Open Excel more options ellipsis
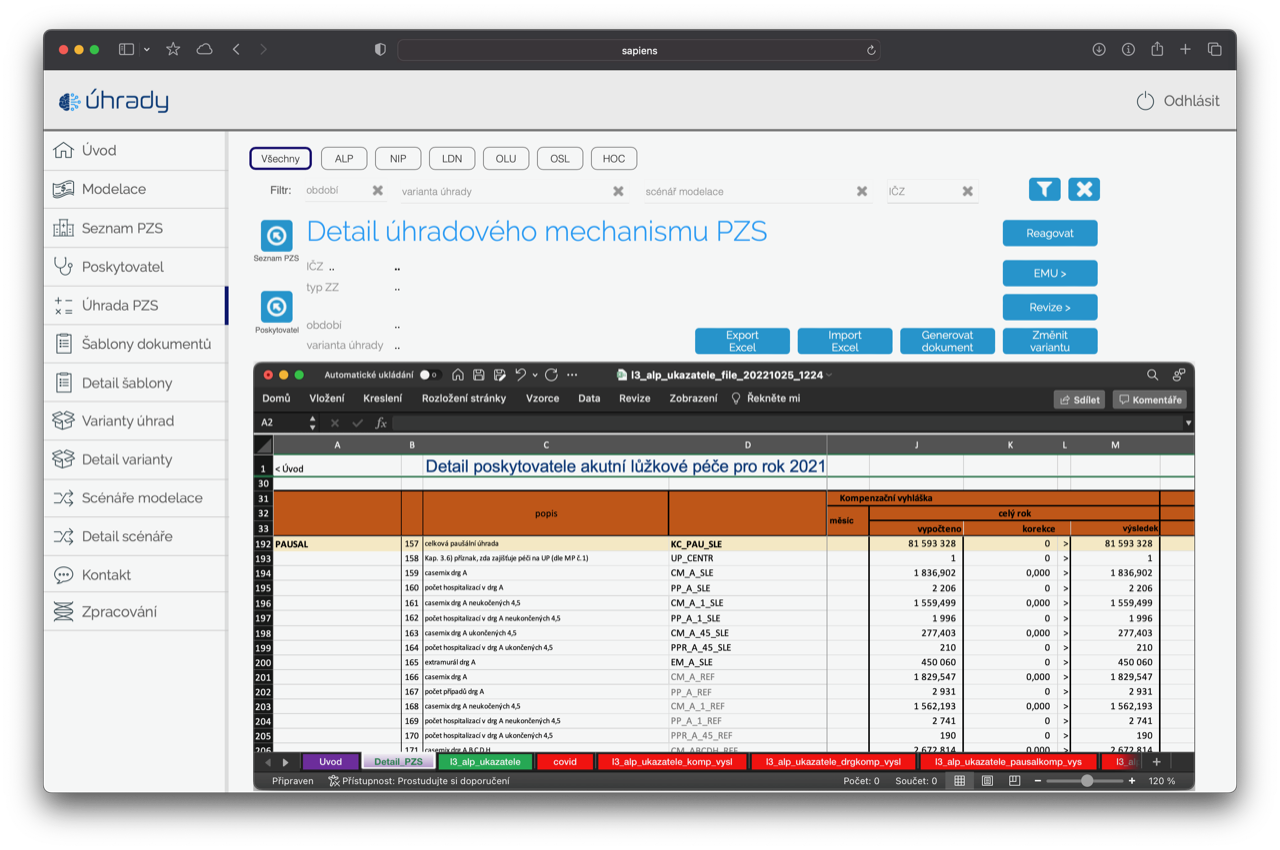Screen dimensions: 1280x850 (572, 375)
